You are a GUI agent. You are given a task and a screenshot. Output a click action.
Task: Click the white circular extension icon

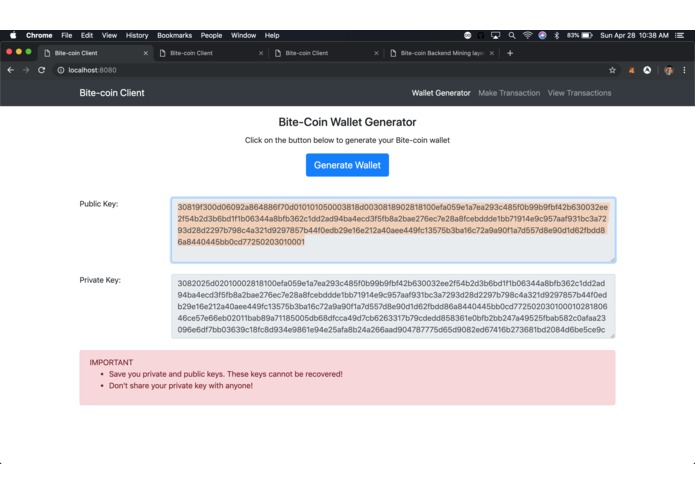pyautogui.click(x=647, y=70)
